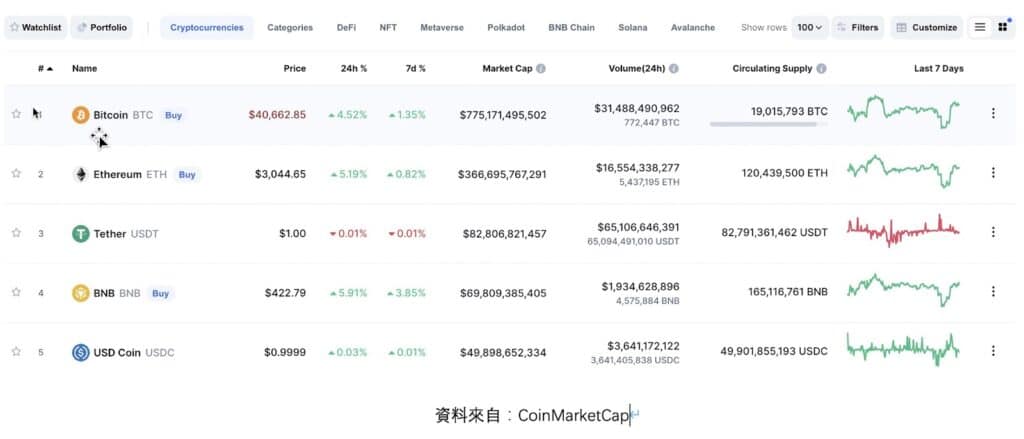Click the Bitcoin coin logo
Viewport: 1024px width, 439px height.
click(x=80, y=115)
